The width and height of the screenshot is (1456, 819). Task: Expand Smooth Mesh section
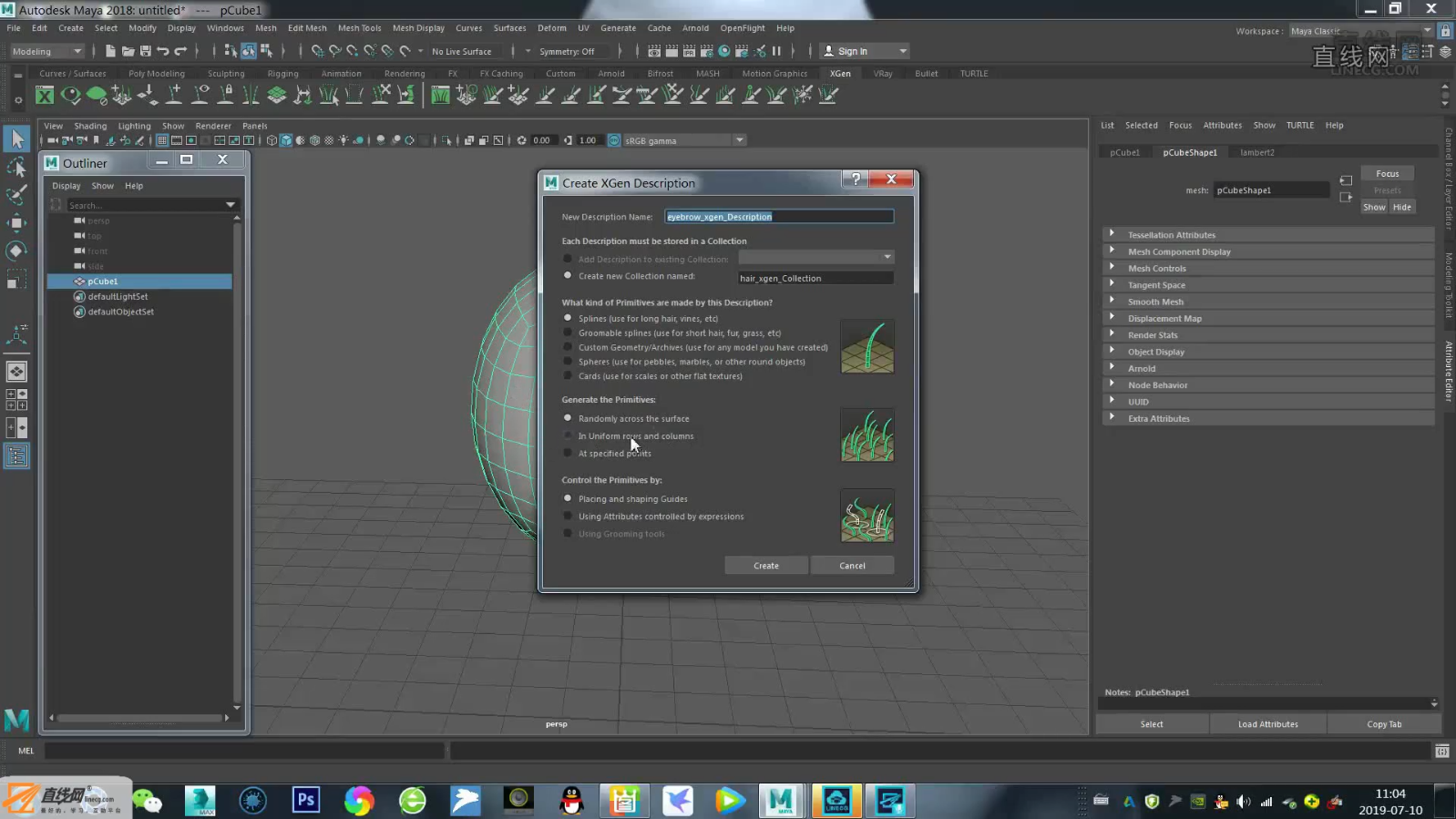coord(1268,302)
